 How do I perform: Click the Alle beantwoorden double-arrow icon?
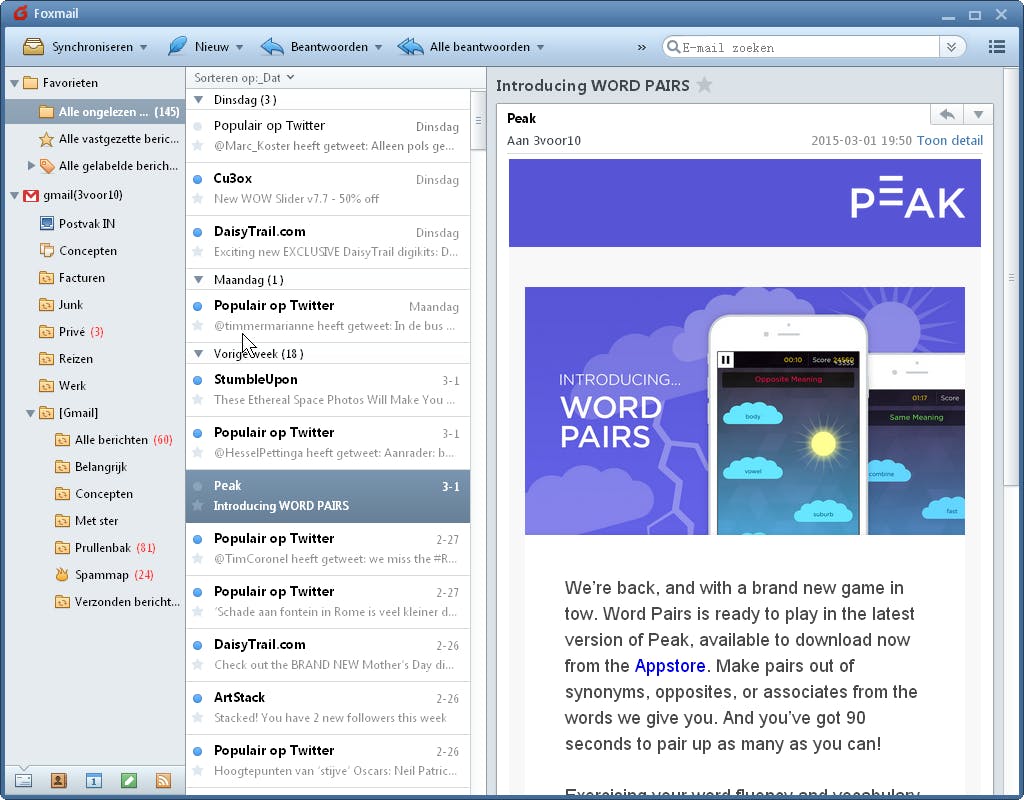(x=410, y=47)
